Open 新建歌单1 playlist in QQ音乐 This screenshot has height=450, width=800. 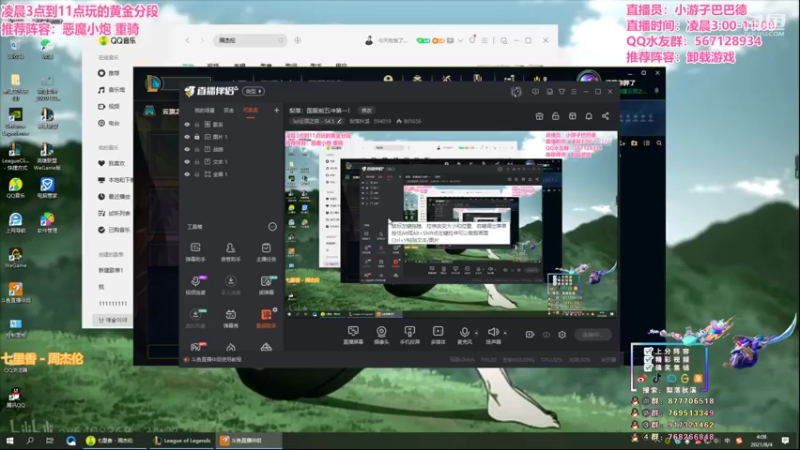click(111, 270)
